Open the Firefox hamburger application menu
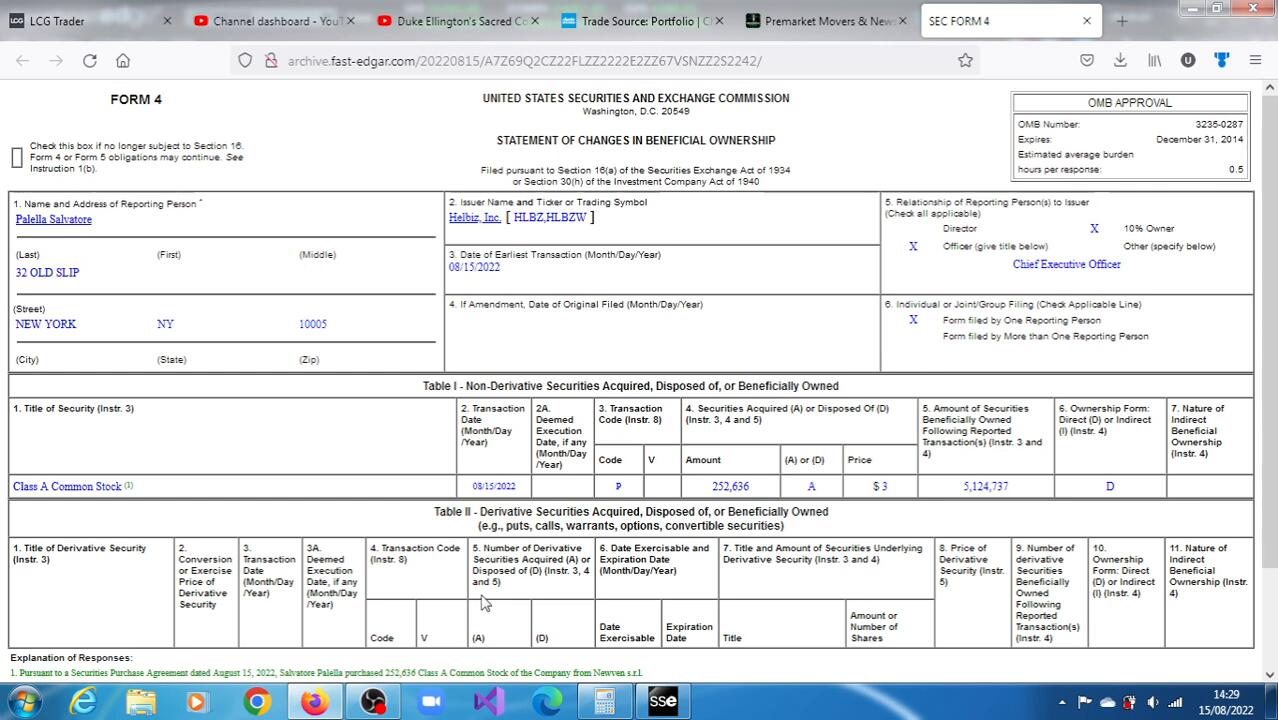 pyautogui.click(x=1255, y=61)
